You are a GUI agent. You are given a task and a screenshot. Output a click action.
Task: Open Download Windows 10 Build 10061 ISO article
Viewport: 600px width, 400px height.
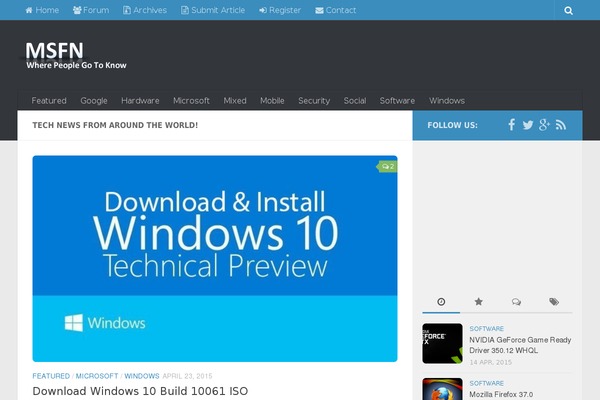point(140,391)
